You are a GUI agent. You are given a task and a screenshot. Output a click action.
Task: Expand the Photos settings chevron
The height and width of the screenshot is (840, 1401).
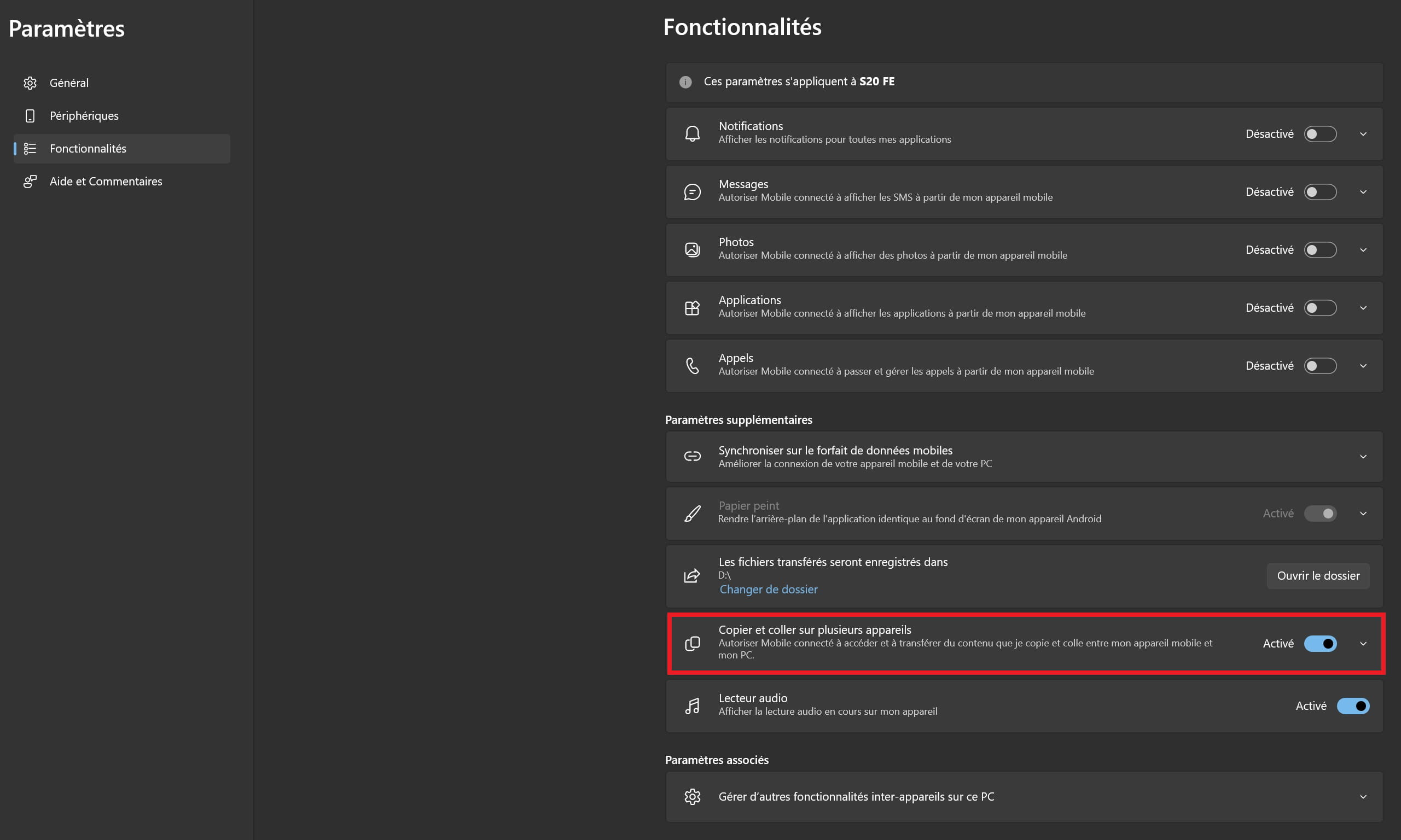point(1363,249)
